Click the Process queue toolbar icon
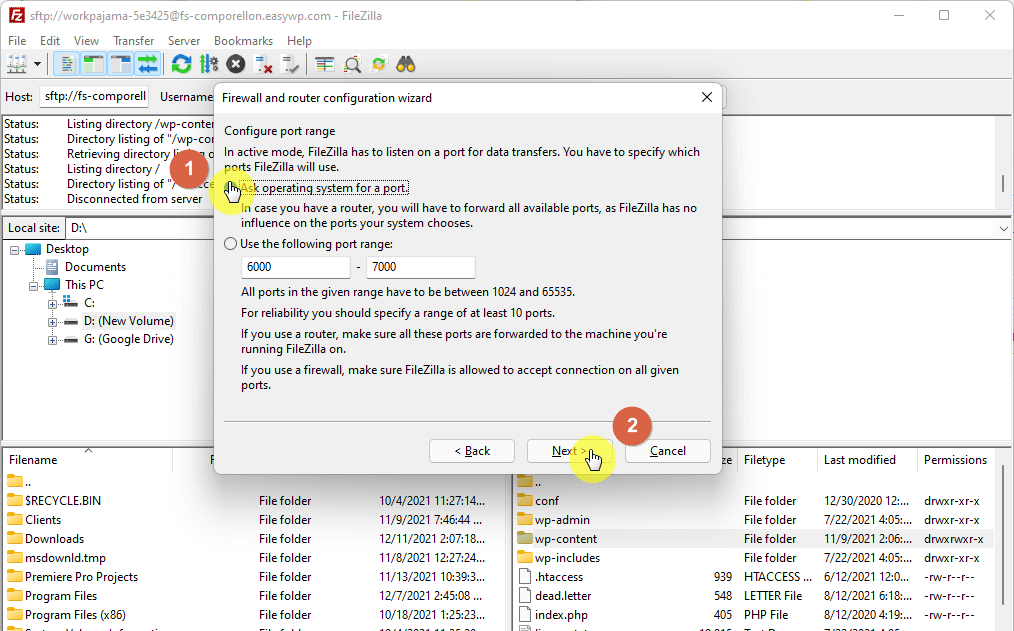The image size is (1014, 631). pos(209,65)
